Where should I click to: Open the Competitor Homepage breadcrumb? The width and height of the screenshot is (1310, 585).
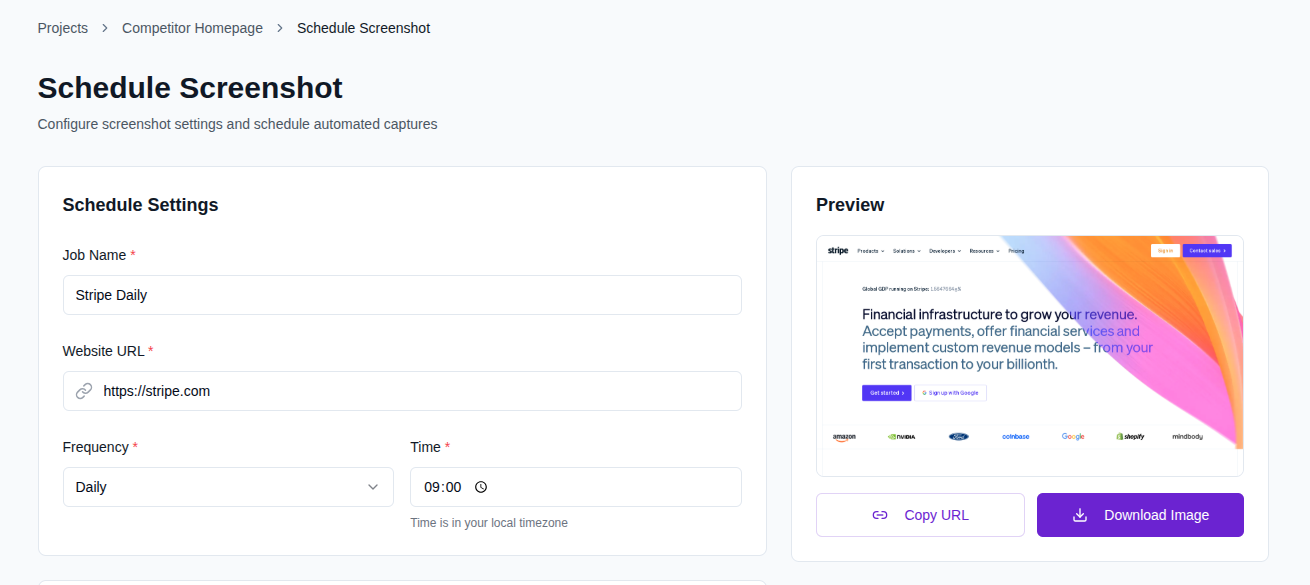pos(192,27)
